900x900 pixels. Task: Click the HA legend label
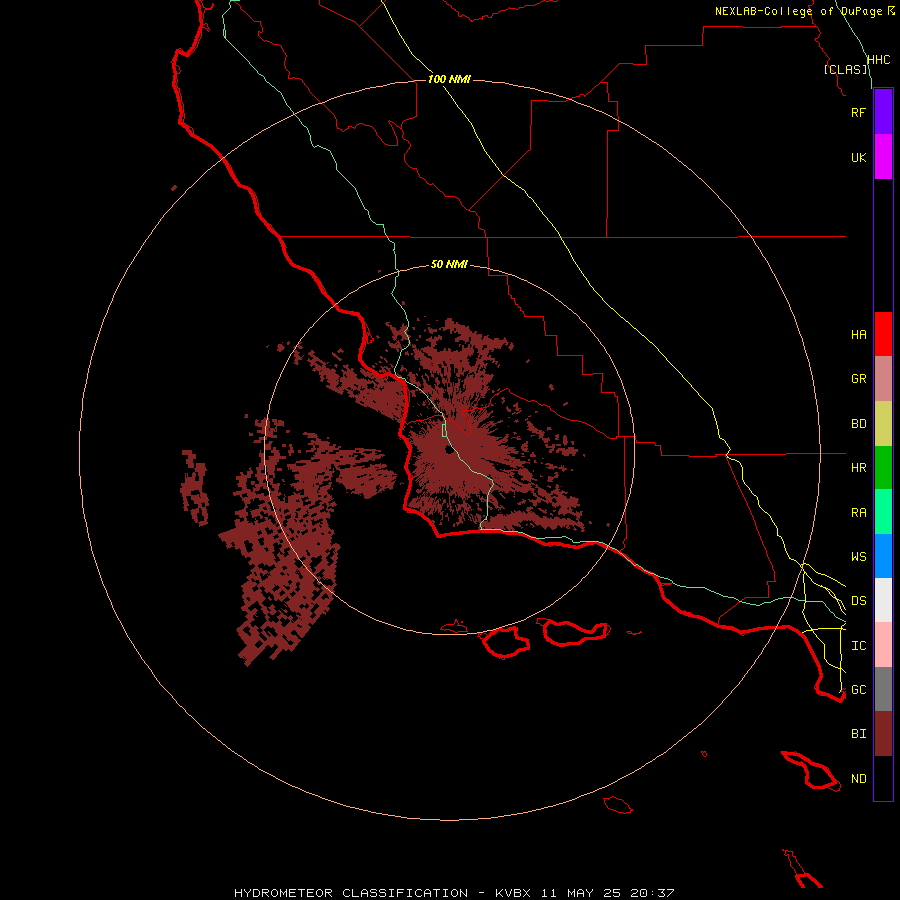(x=858, y=335)
